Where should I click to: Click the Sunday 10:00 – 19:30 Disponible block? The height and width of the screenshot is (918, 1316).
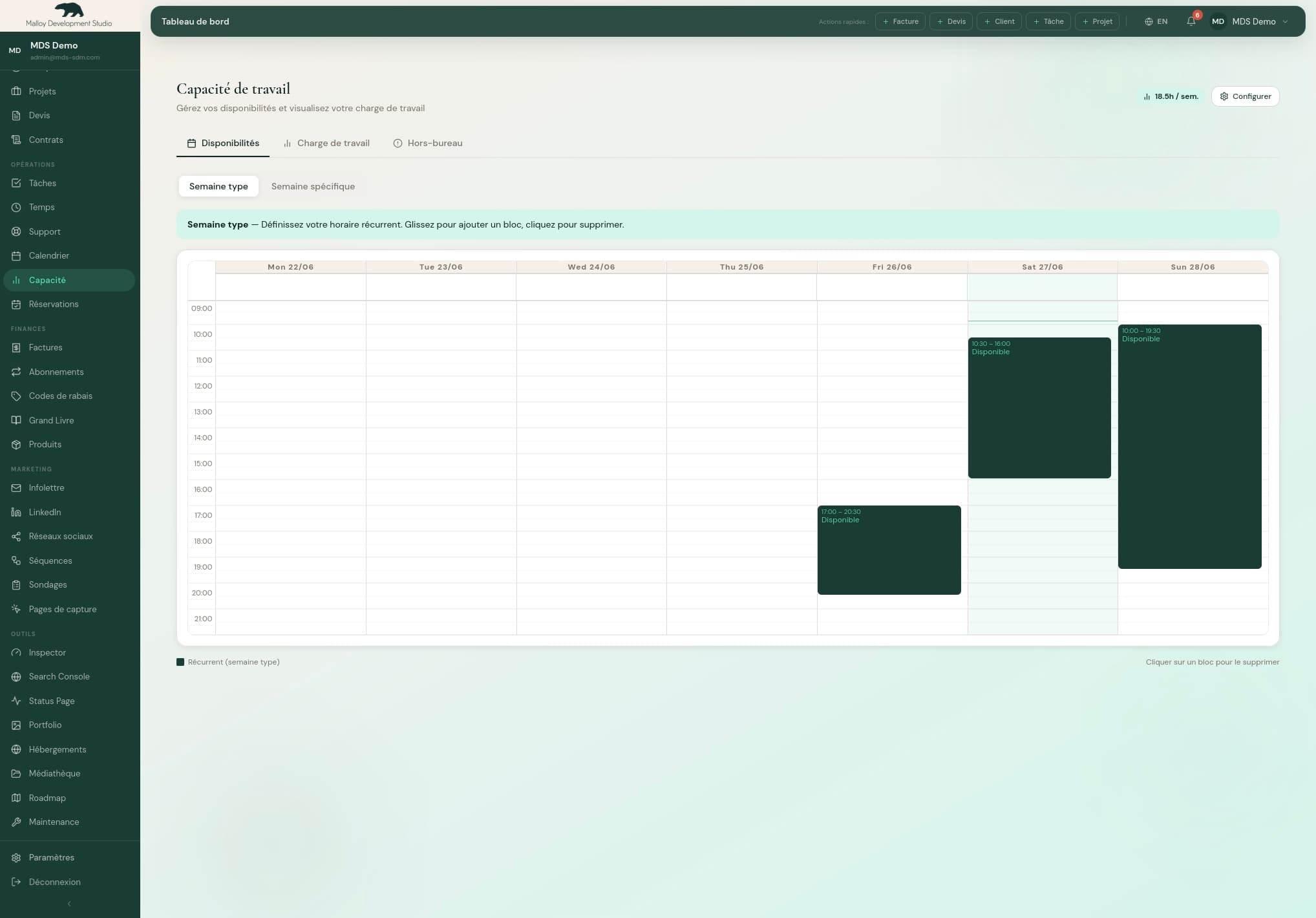[x=1189, y=447]
